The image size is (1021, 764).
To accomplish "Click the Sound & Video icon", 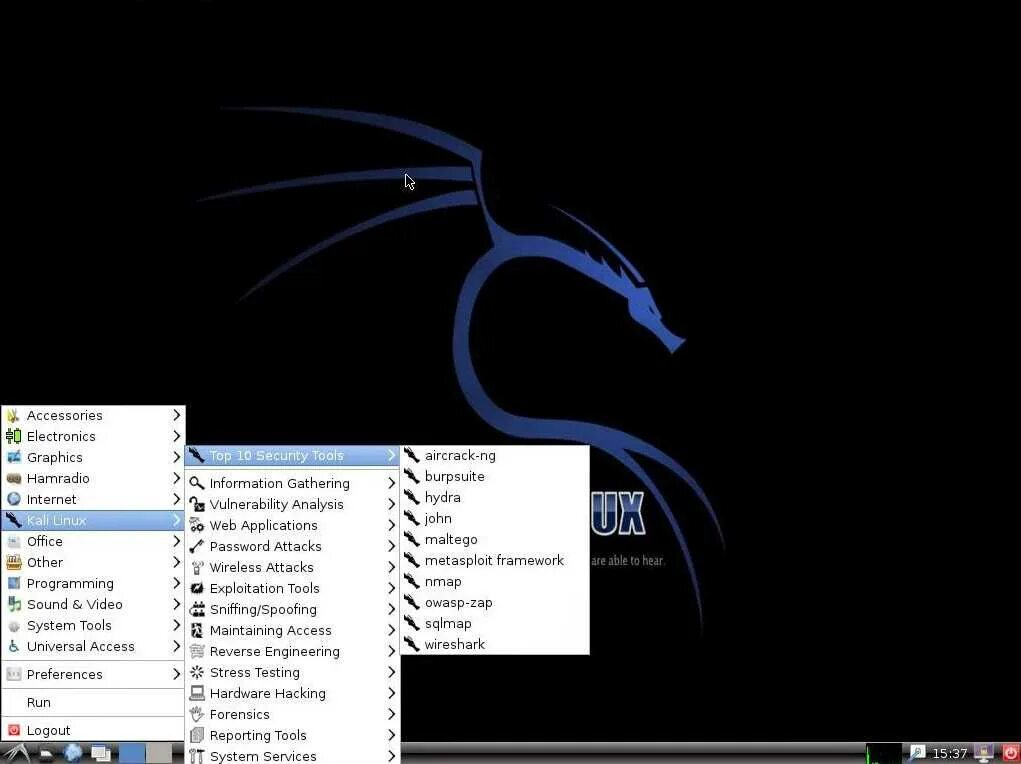I will click(x=14, y=604).
